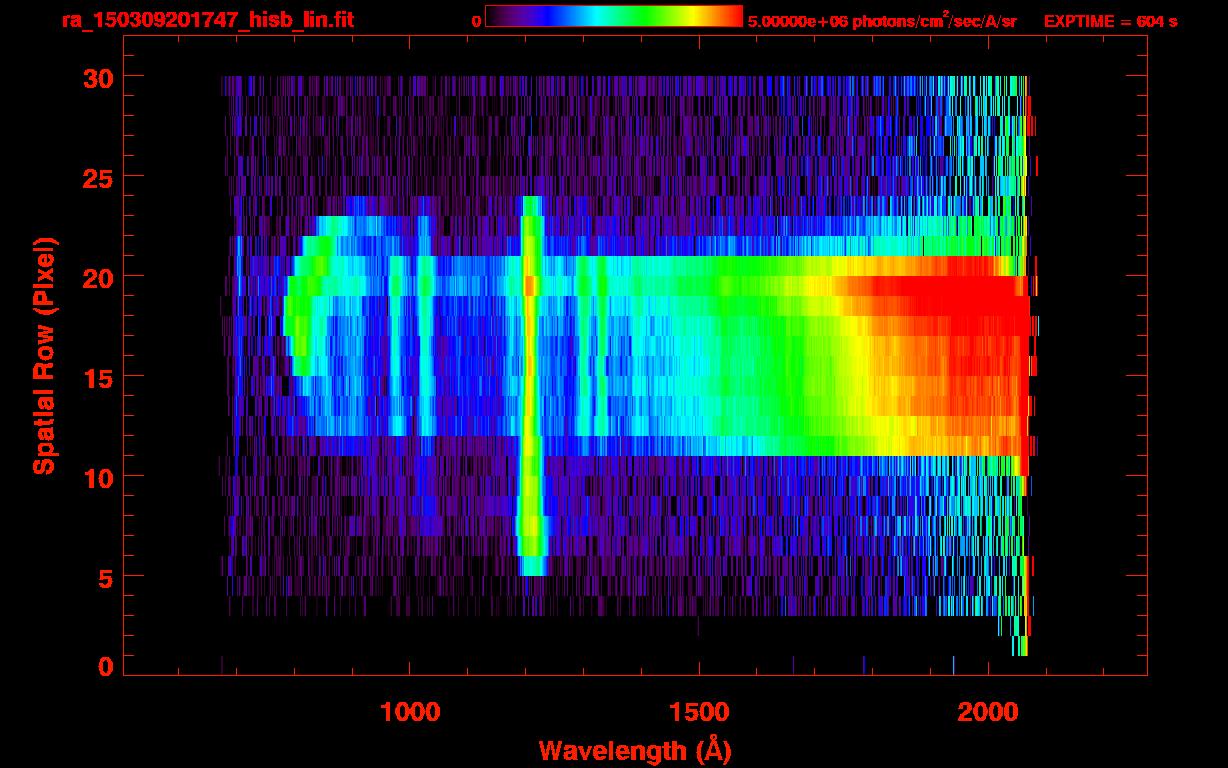Click the 5.00000e+06 photons/cm²/sec/A/sr label
The height and width of the screenshot is (768, 1228).
[881, 21]
